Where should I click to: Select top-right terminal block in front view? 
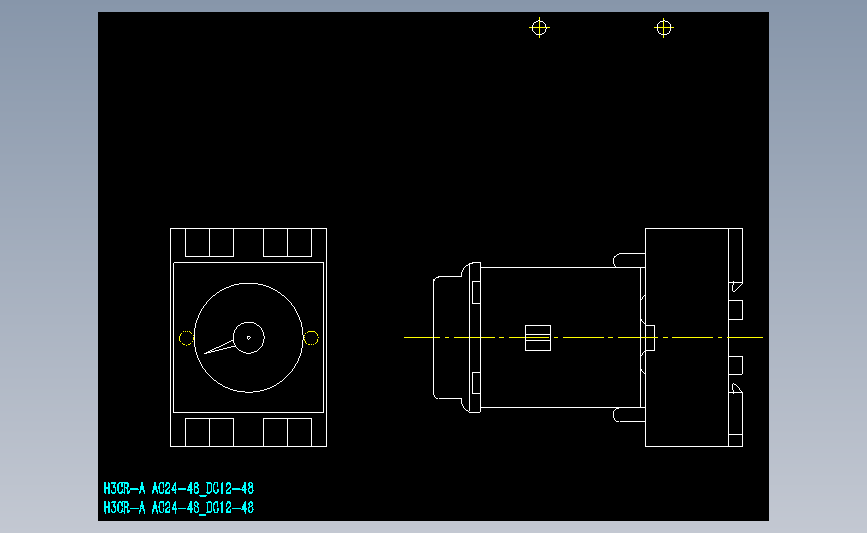point(288,242)
